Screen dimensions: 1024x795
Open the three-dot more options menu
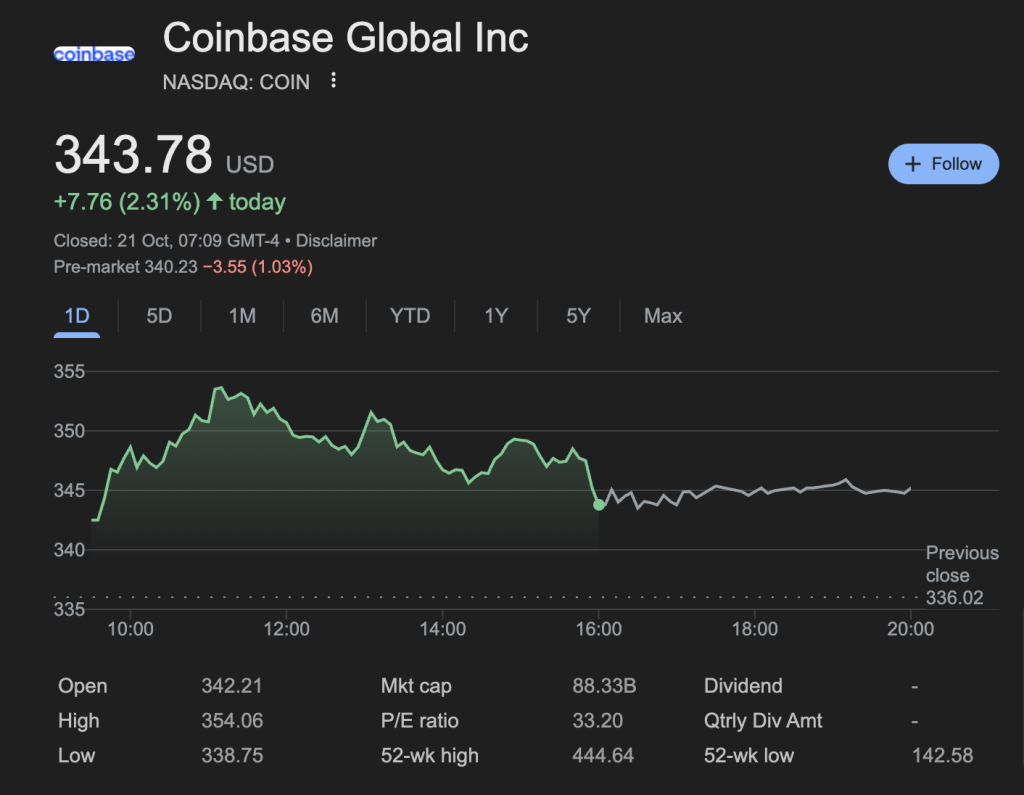334,81
